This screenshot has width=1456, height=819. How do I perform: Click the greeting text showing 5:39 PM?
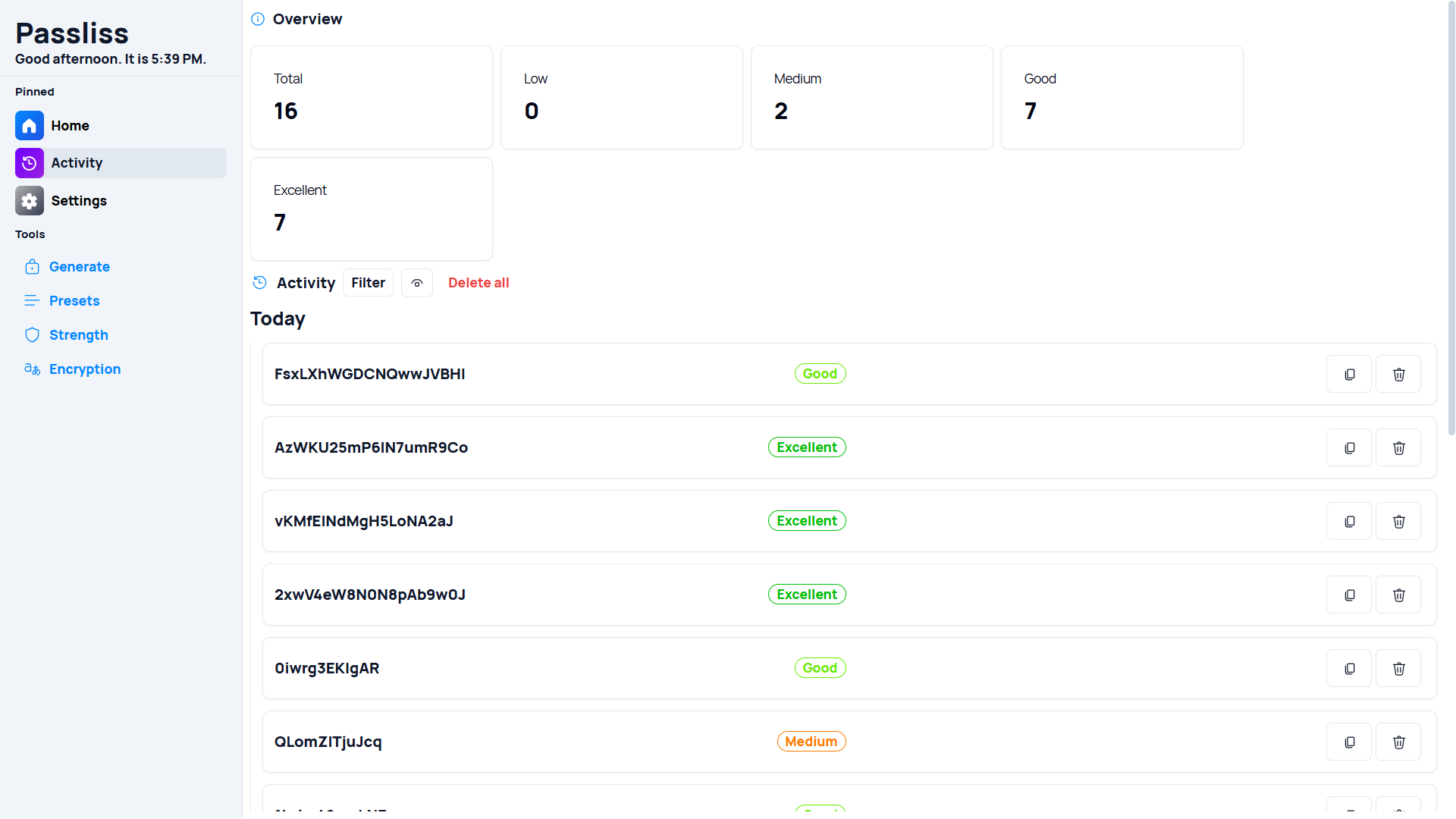111,59
